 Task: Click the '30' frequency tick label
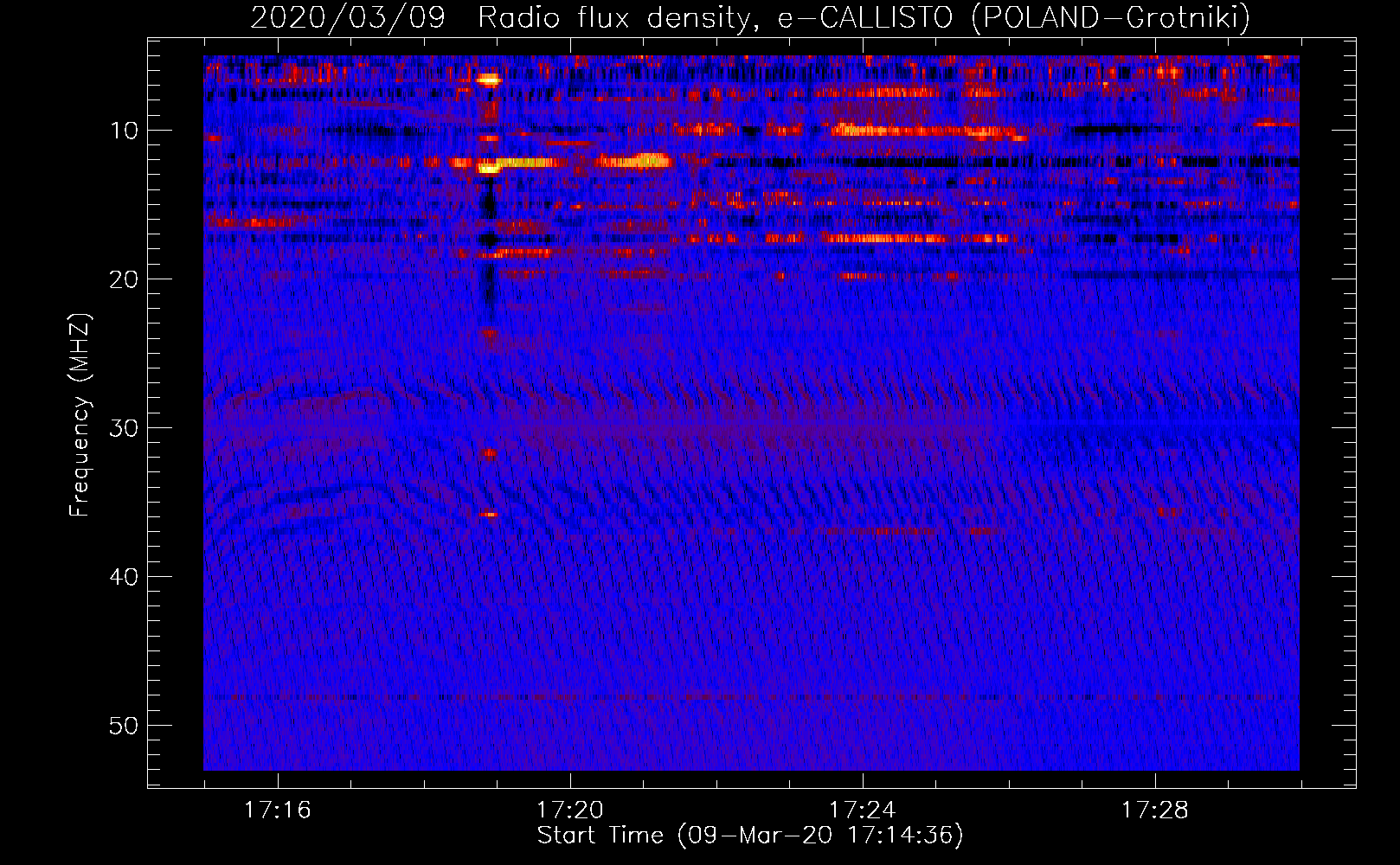pos(125,428)
